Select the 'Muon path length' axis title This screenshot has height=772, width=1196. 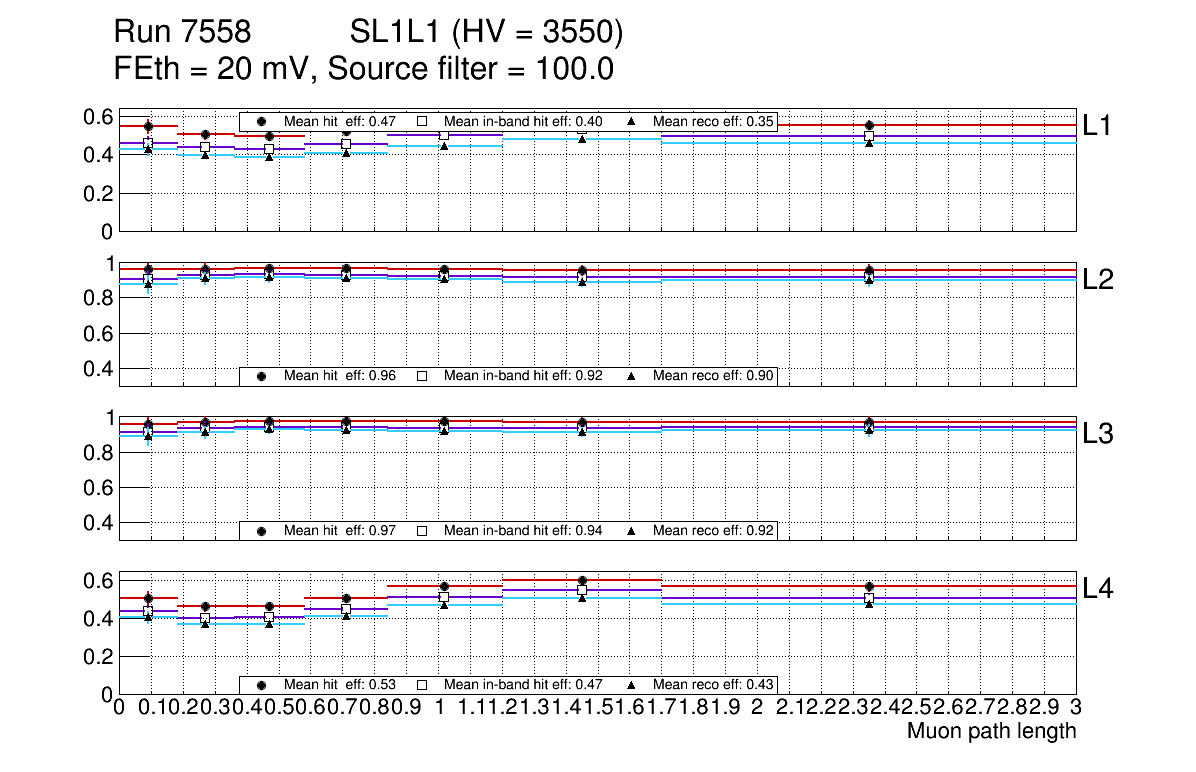point(991,731)
